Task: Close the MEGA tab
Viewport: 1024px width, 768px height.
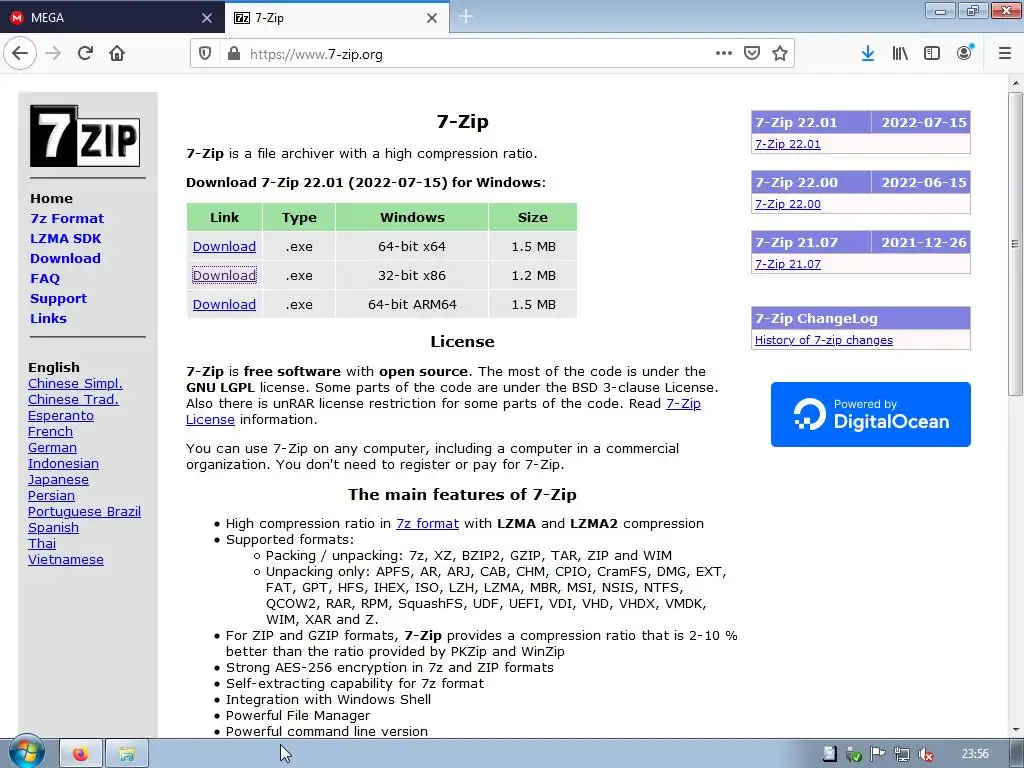Action: (x=207, y=18)
